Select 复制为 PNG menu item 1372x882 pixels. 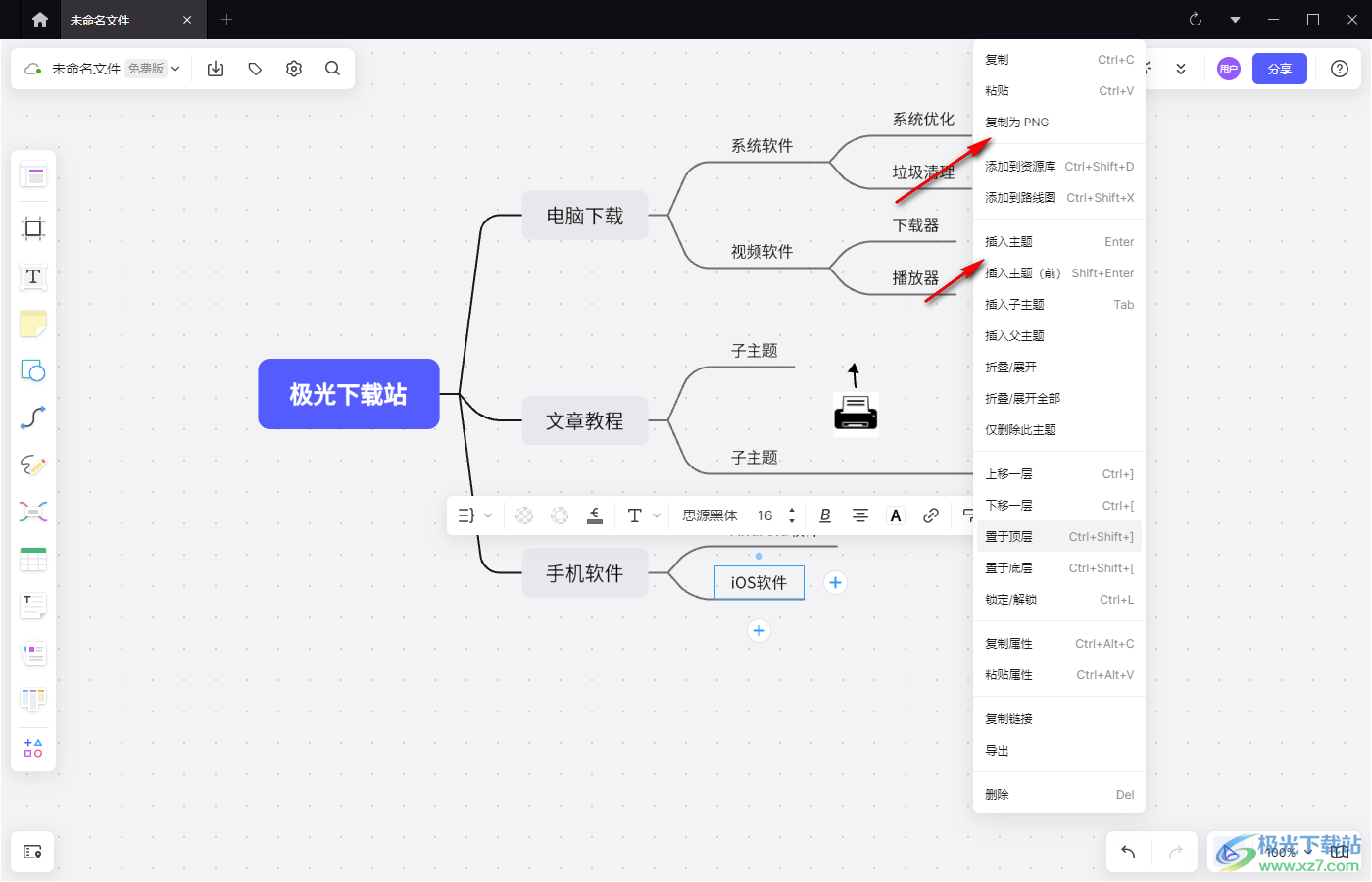click(1059, 122)
